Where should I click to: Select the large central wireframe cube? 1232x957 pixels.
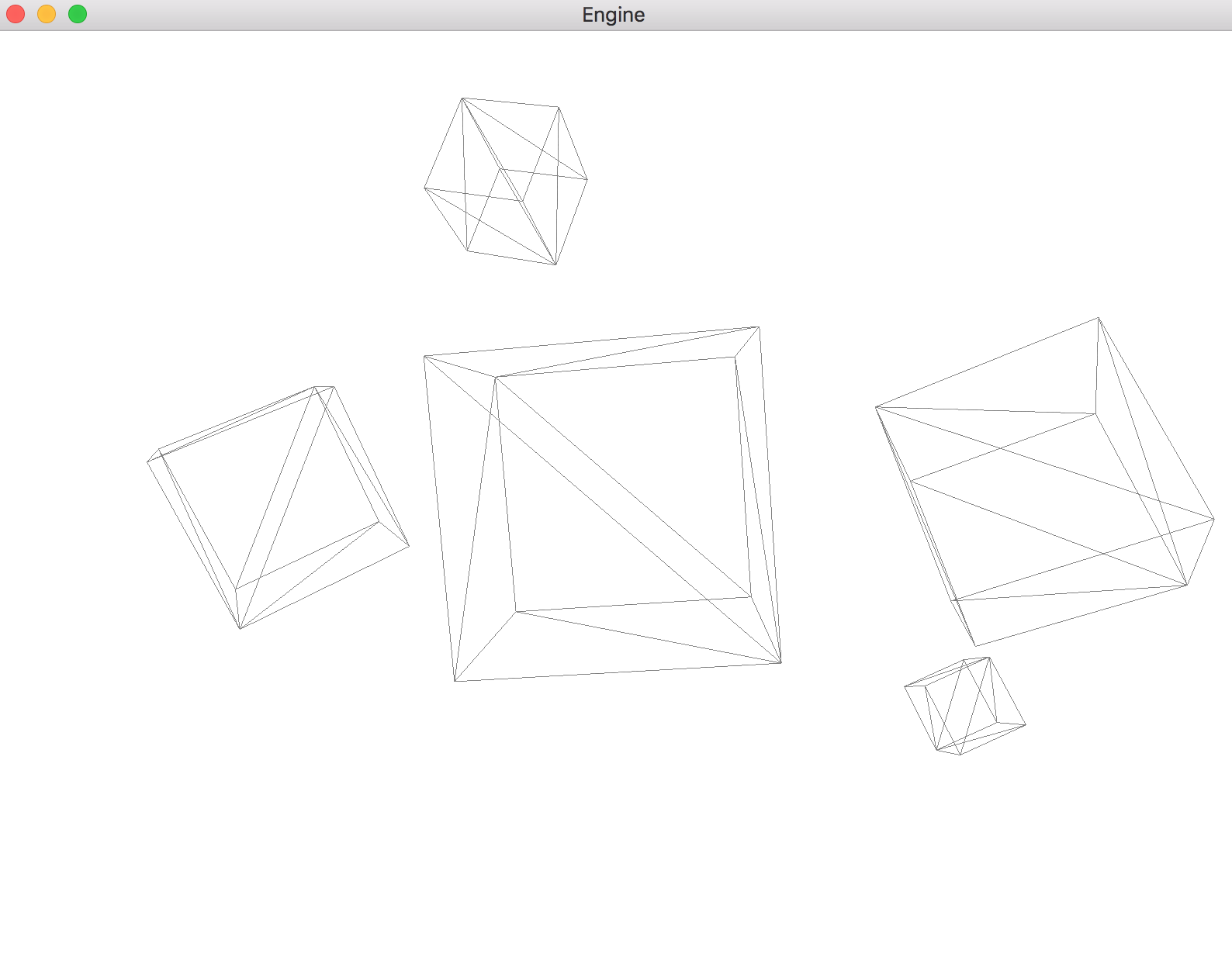tap(603, 504)
